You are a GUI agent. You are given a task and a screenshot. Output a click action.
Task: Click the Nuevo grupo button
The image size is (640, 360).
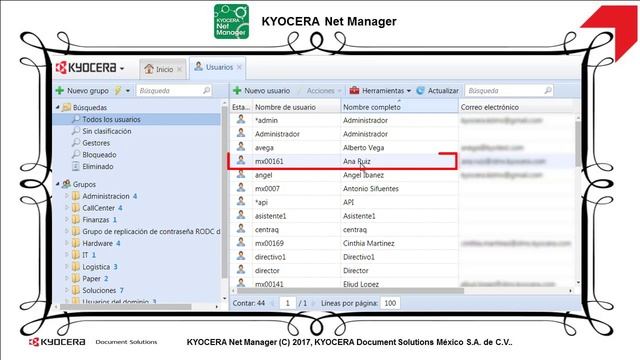pyautogui.click(x=82, y=91)
